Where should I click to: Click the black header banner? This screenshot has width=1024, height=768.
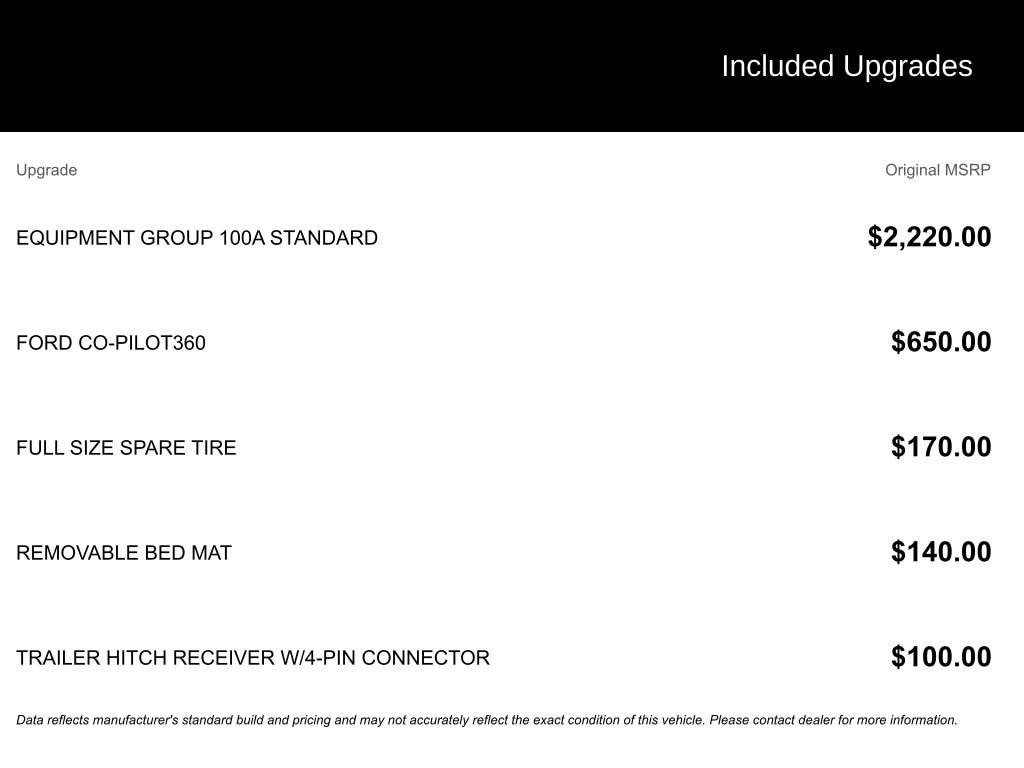pyautogui.click(x=512, y=66)
